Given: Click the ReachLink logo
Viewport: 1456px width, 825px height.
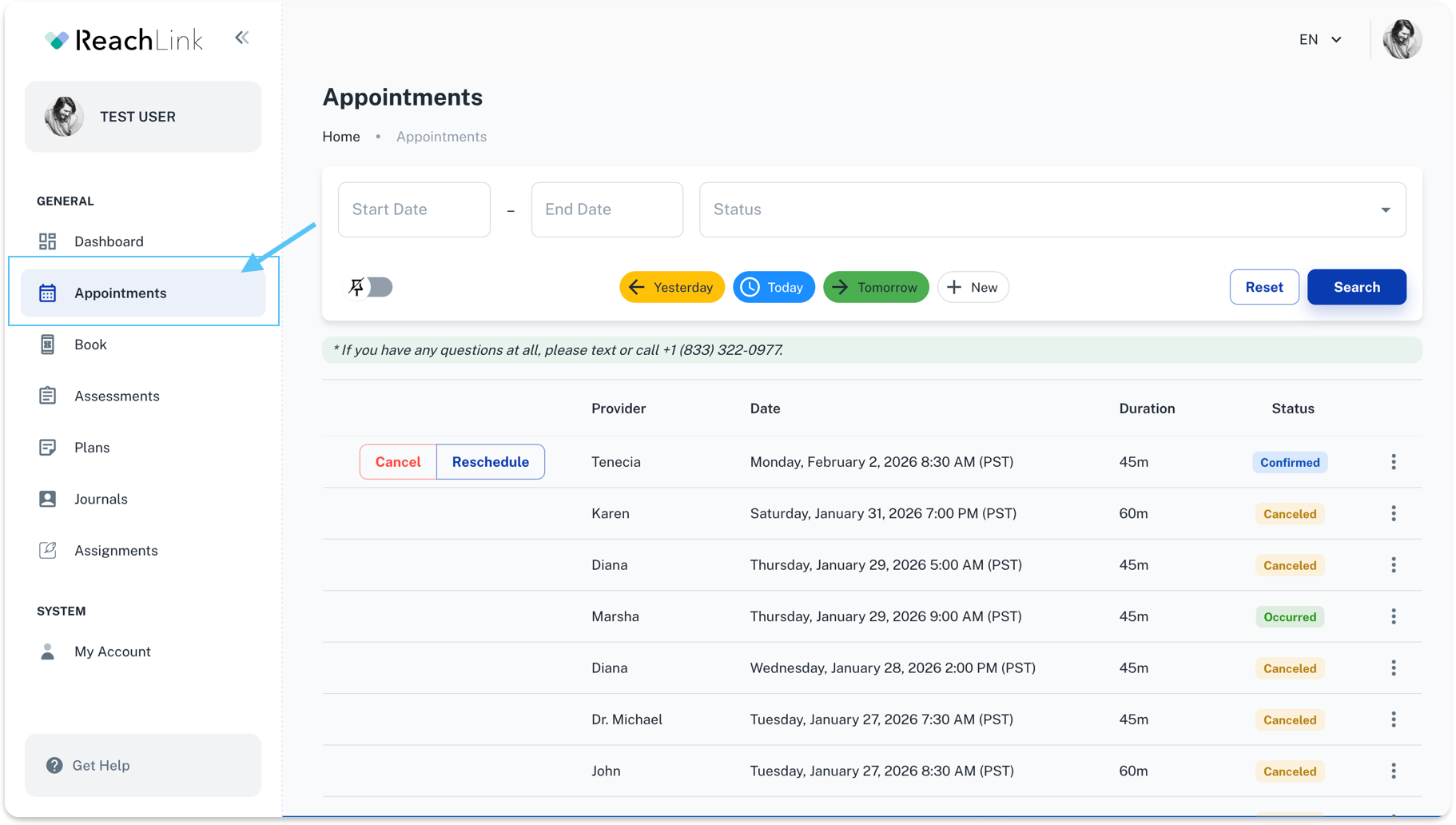Looking at the screenshot, I should tap(124, 39).
